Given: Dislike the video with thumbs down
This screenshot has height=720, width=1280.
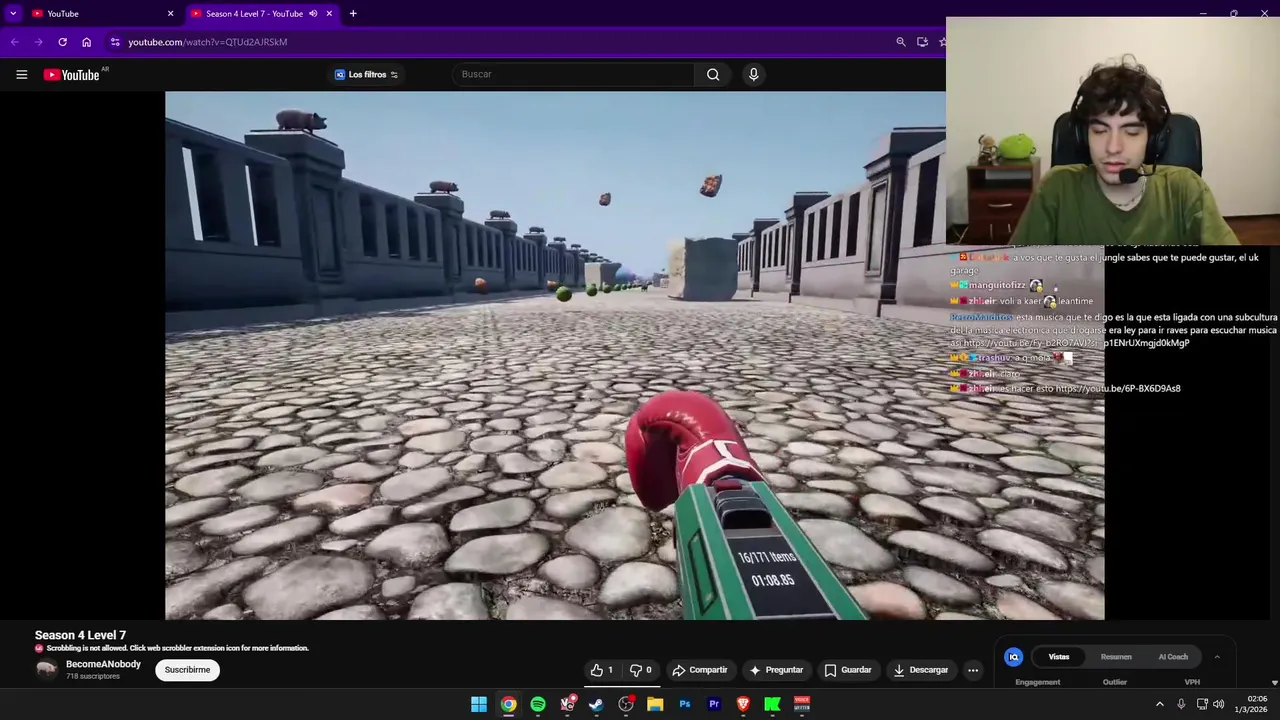Looking at the screenshot, I should [x=640, y=670].
